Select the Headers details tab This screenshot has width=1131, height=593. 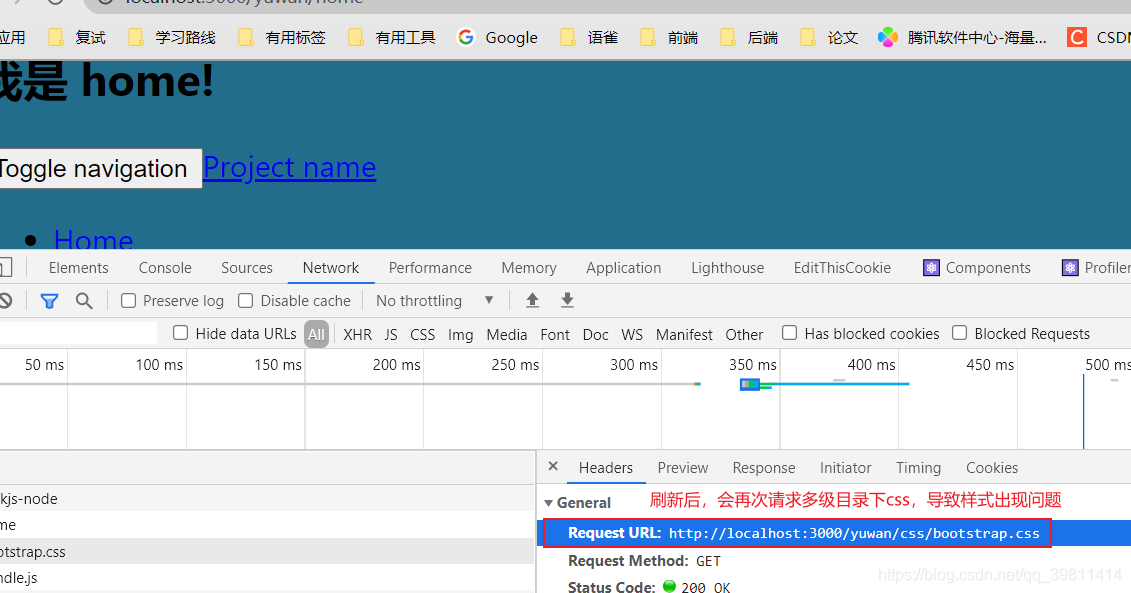point(606,467)
